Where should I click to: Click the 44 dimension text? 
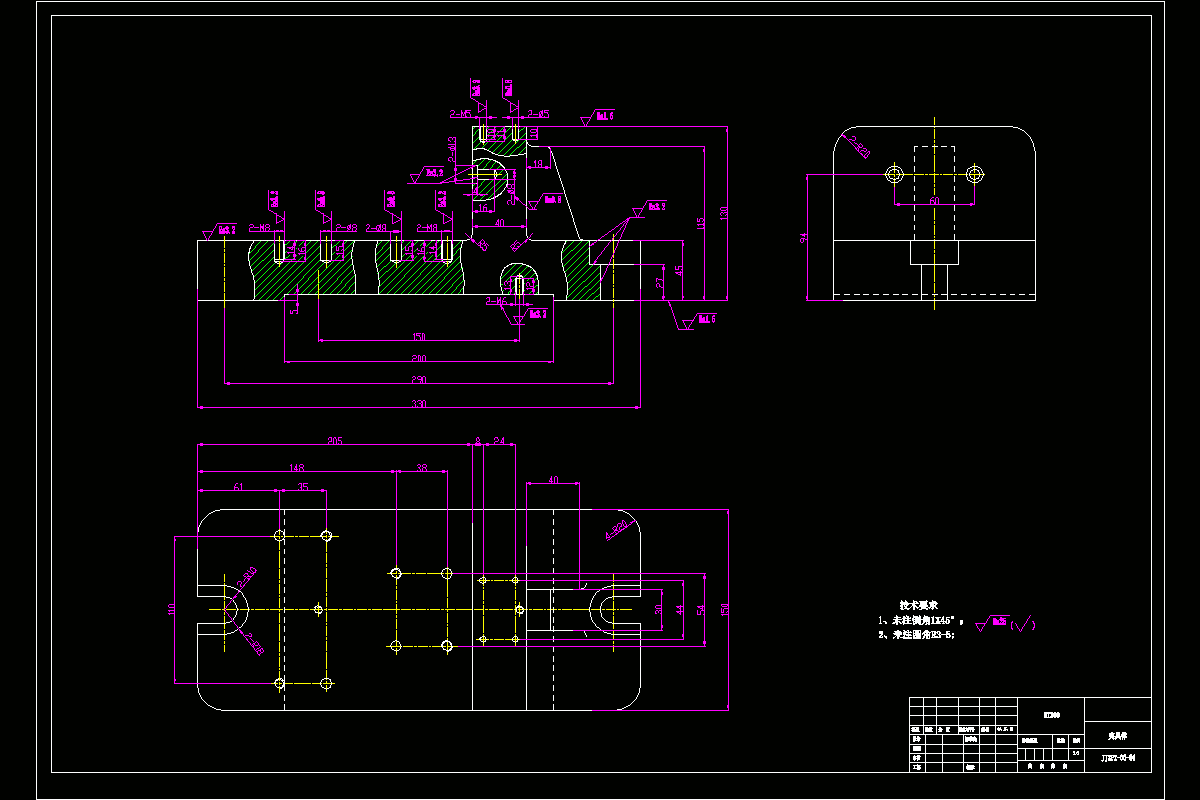point(680,609)
